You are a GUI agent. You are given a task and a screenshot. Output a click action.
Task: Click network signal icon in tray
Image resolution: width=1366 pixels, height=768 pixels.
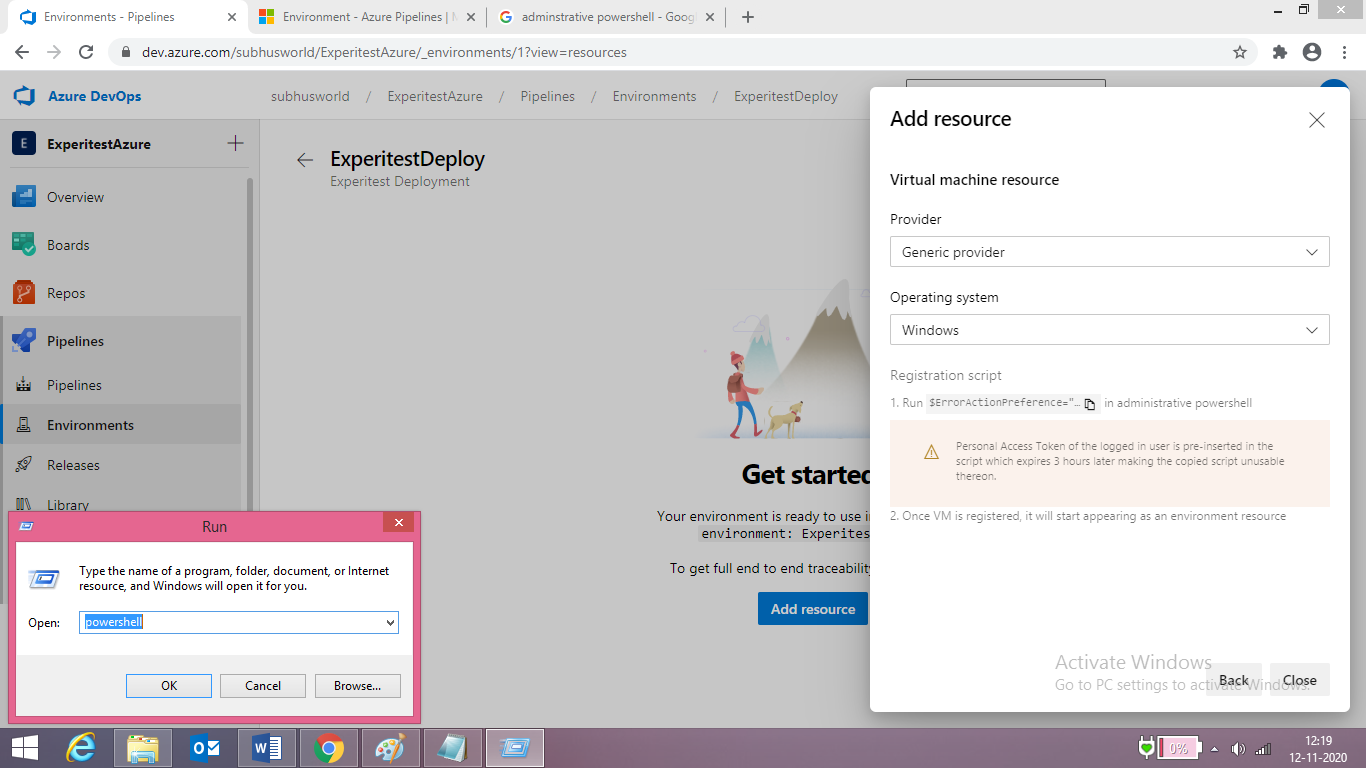[x=1263, y=748]
